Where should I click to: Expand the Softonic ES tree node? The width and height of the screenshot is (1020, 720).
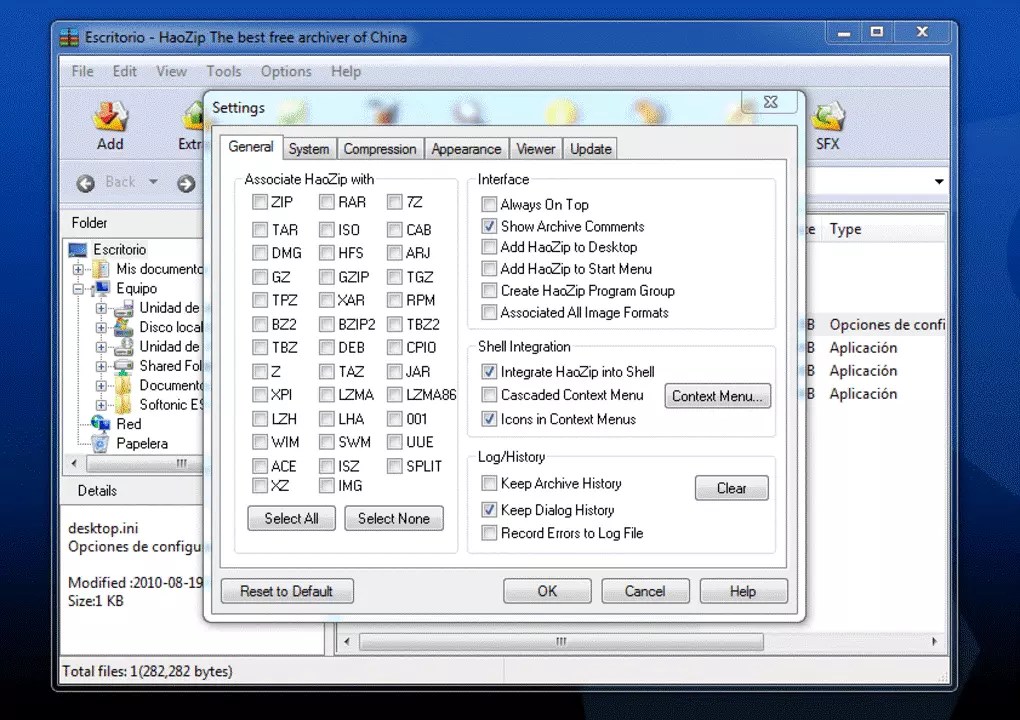click(101, 405)
